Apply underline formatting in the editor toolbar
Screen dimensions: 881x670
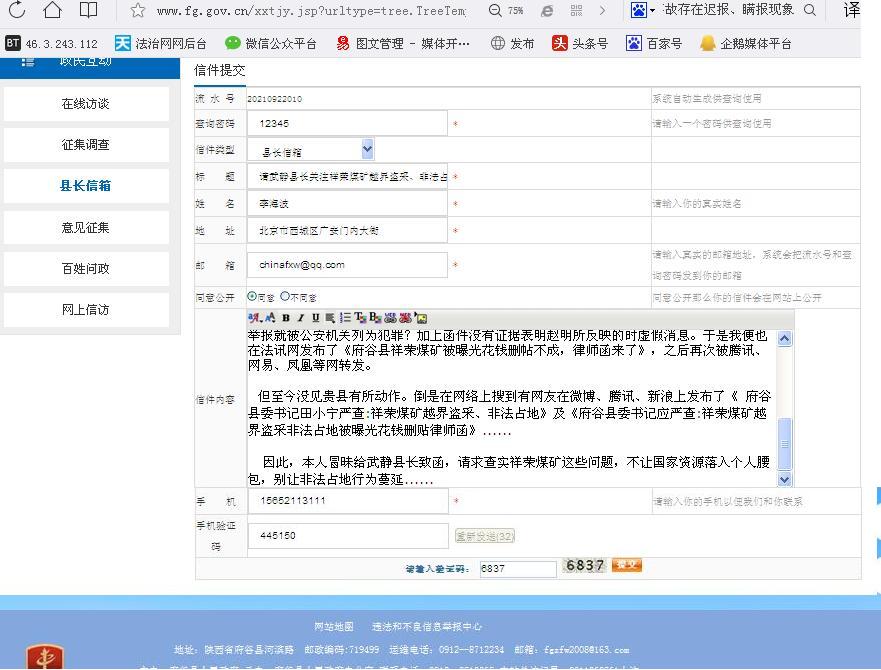(x=315, y=318)
